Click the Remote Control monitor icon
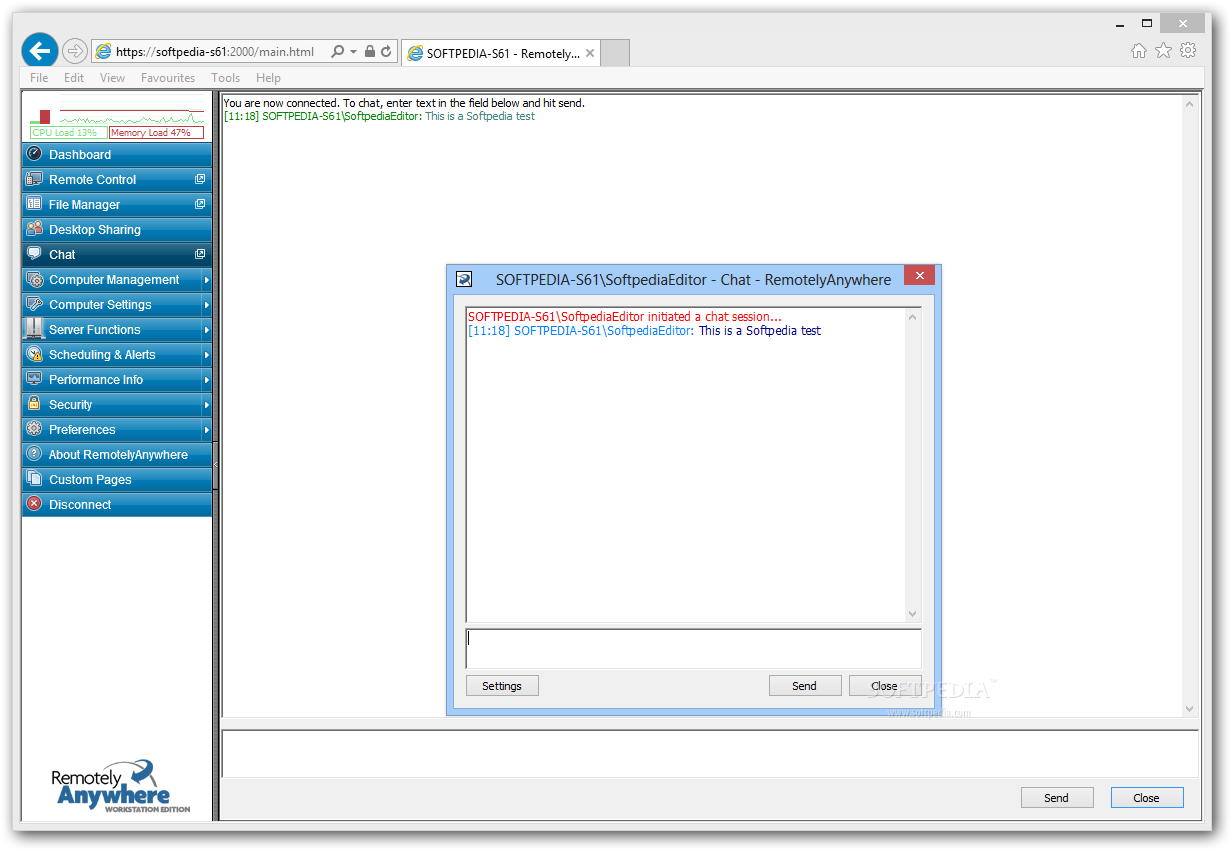This screenshot has height=851, width=1232. pyautogui.click(x=35, y=179)
